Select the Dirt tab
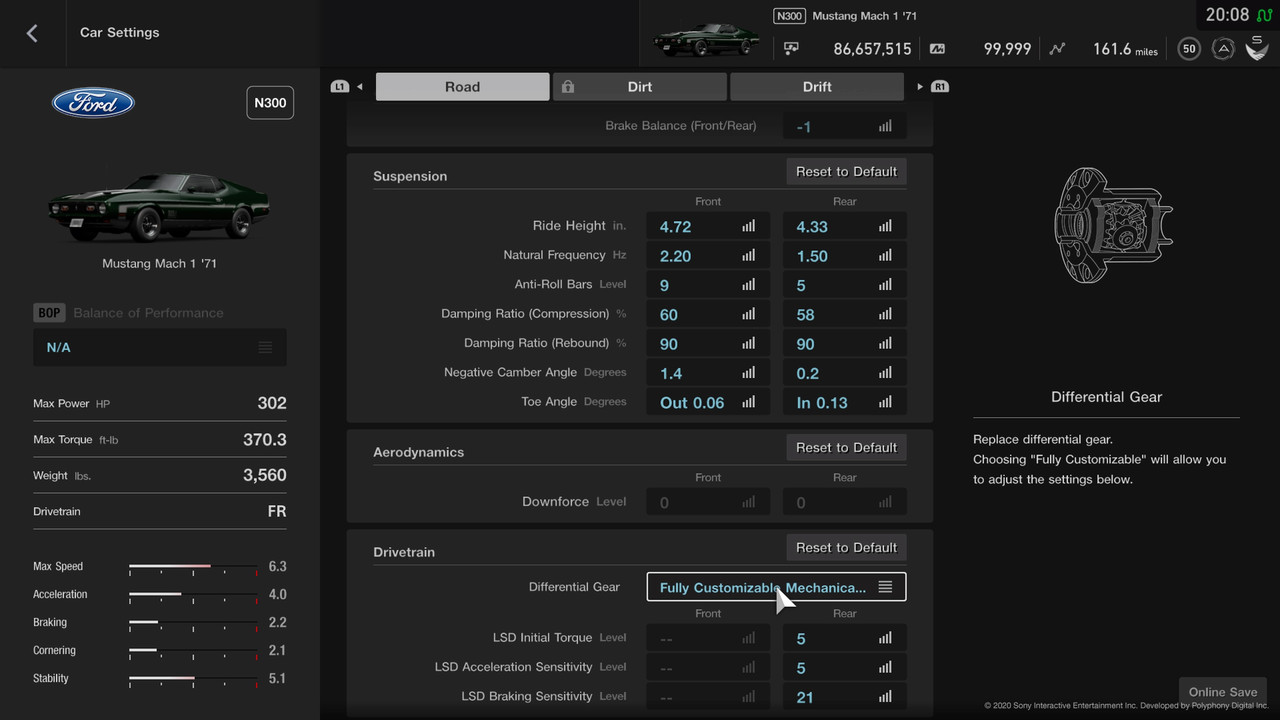Screen dimensions: 1280x720 pos(640,87)
